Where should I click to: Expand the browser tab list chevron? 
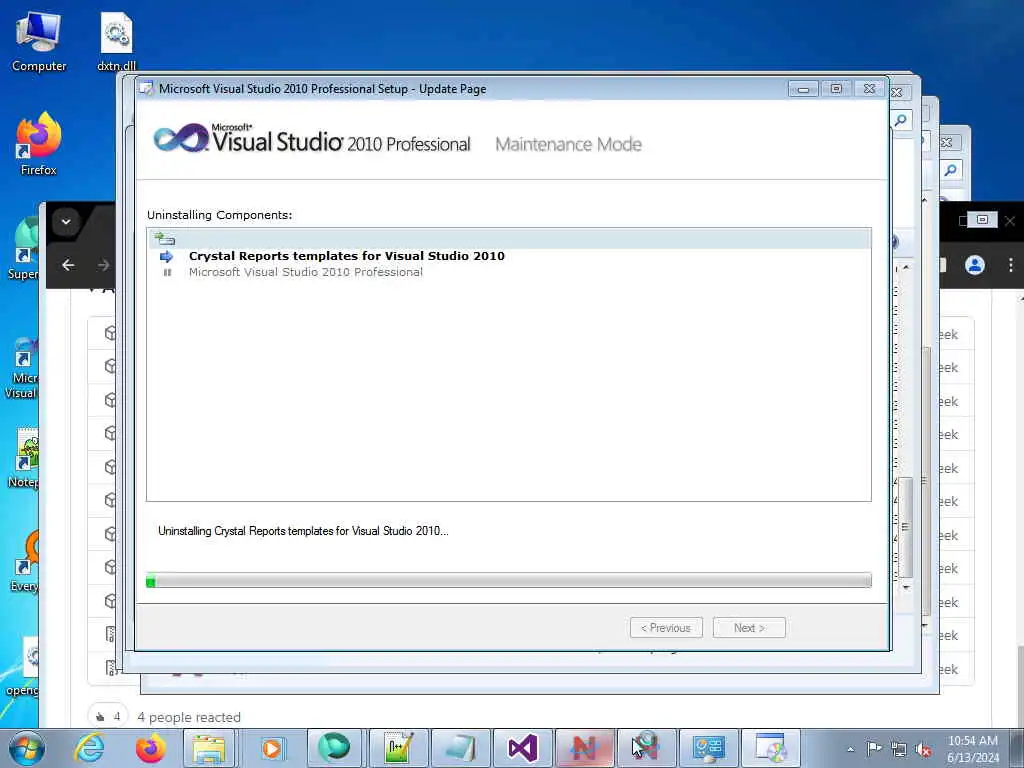[x=66, y=222]
